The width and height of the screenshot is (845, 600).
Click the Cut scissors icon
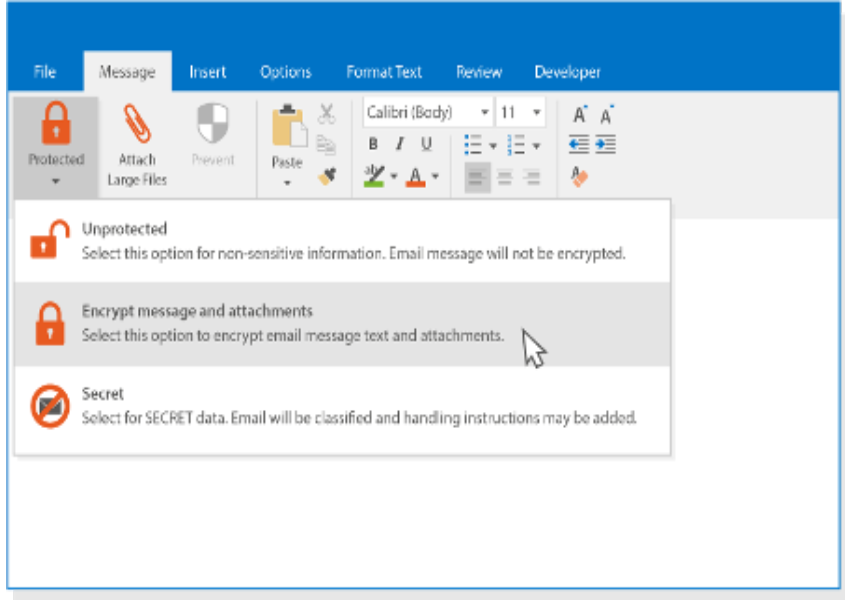pos(327,114)
